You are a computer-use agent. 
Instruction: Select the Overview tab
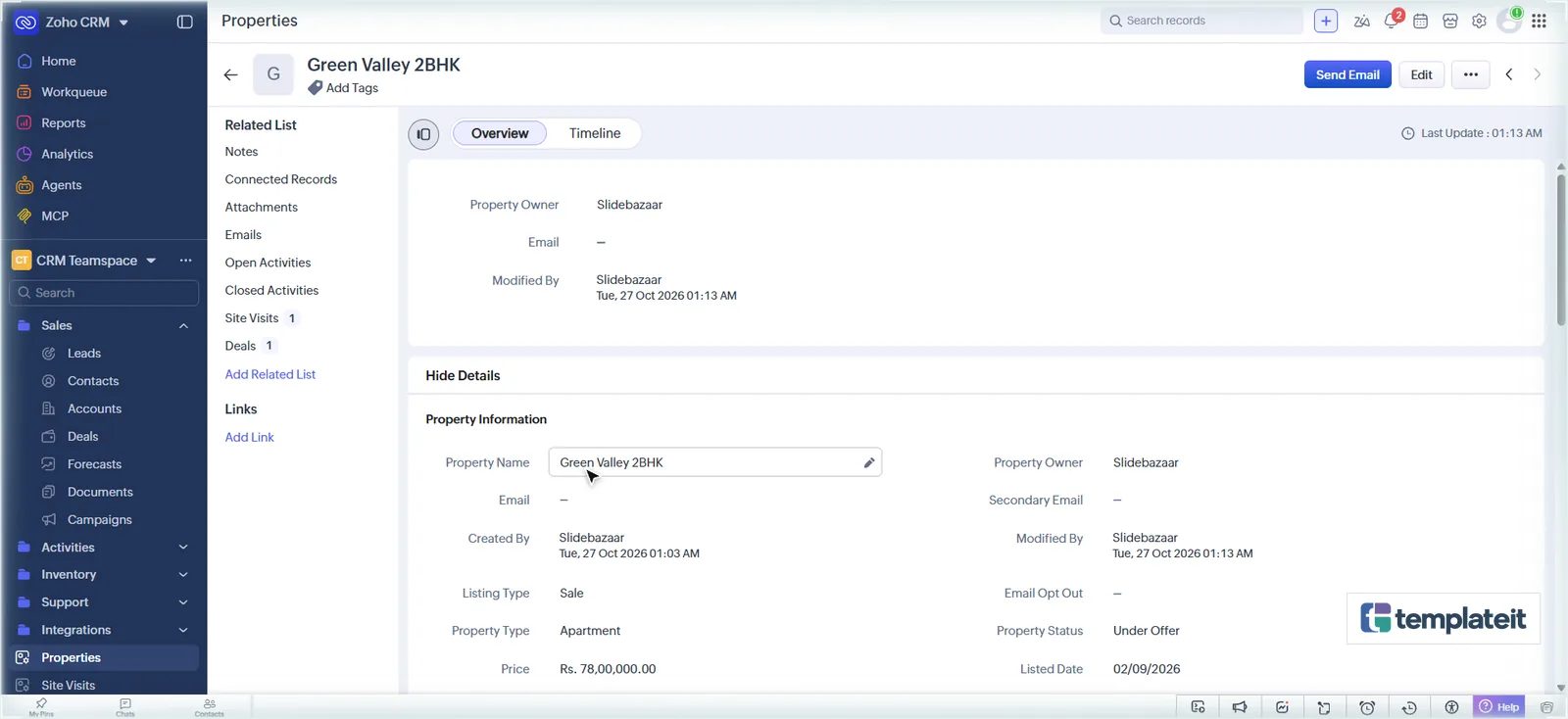500,133
